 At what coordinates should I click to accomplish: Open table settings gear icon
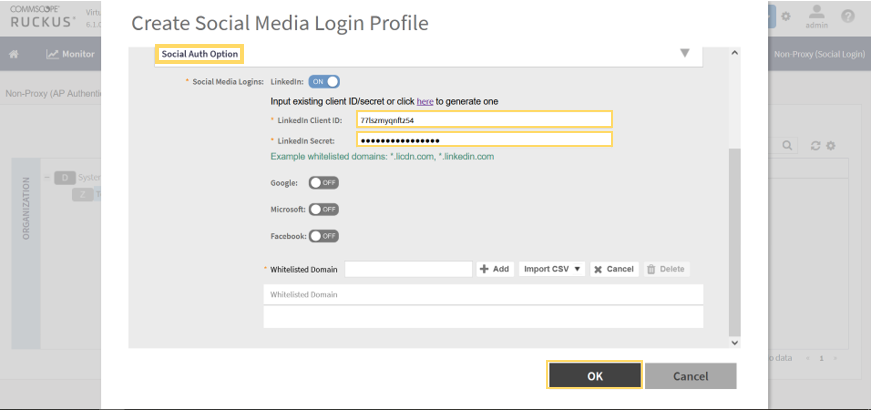[830, 146]
